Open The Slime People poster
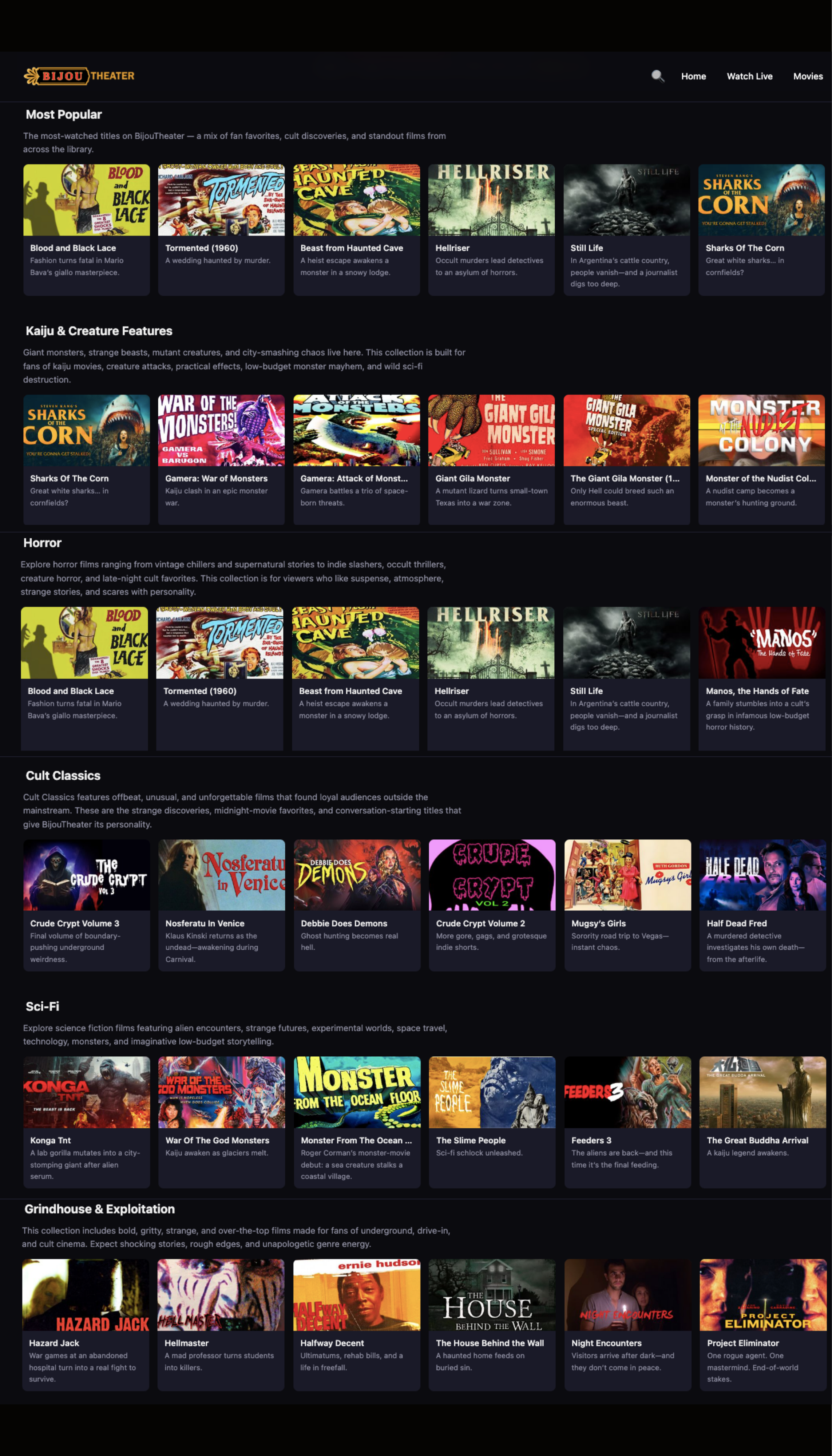Image resolution: width=832 pixels, height=1456 pixels. click(x=492, y=1092)
